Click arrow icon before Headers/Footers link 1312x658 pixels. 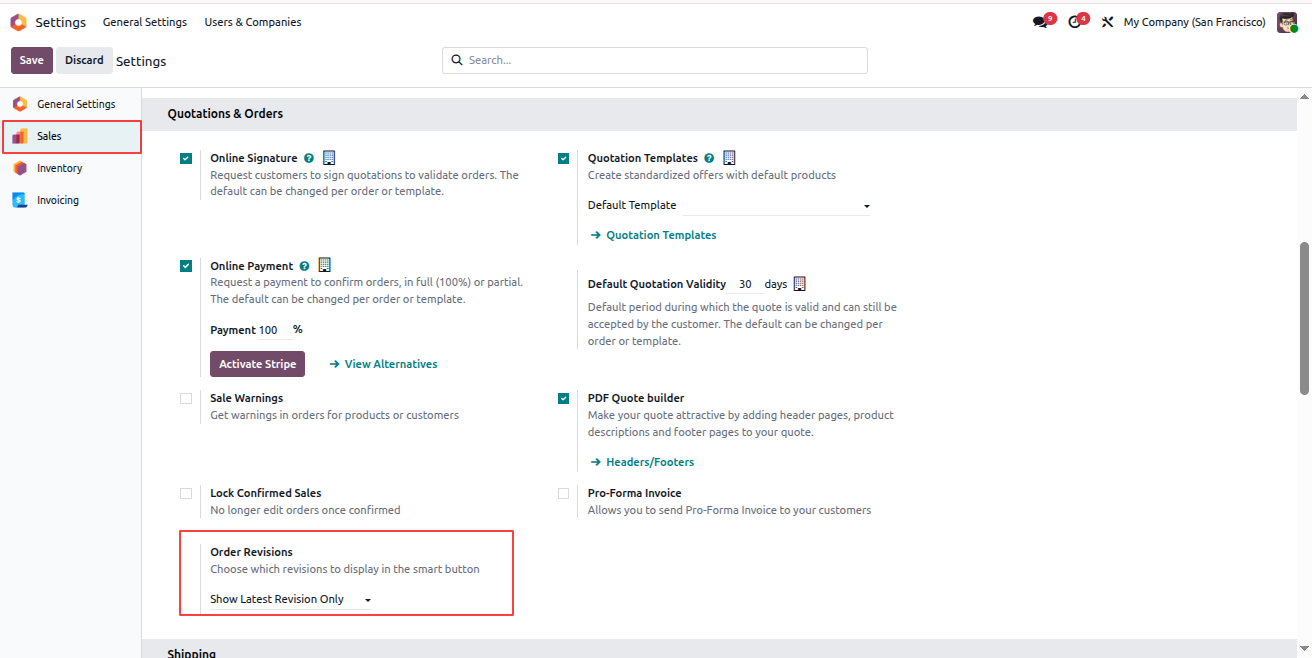coord(596,462)
